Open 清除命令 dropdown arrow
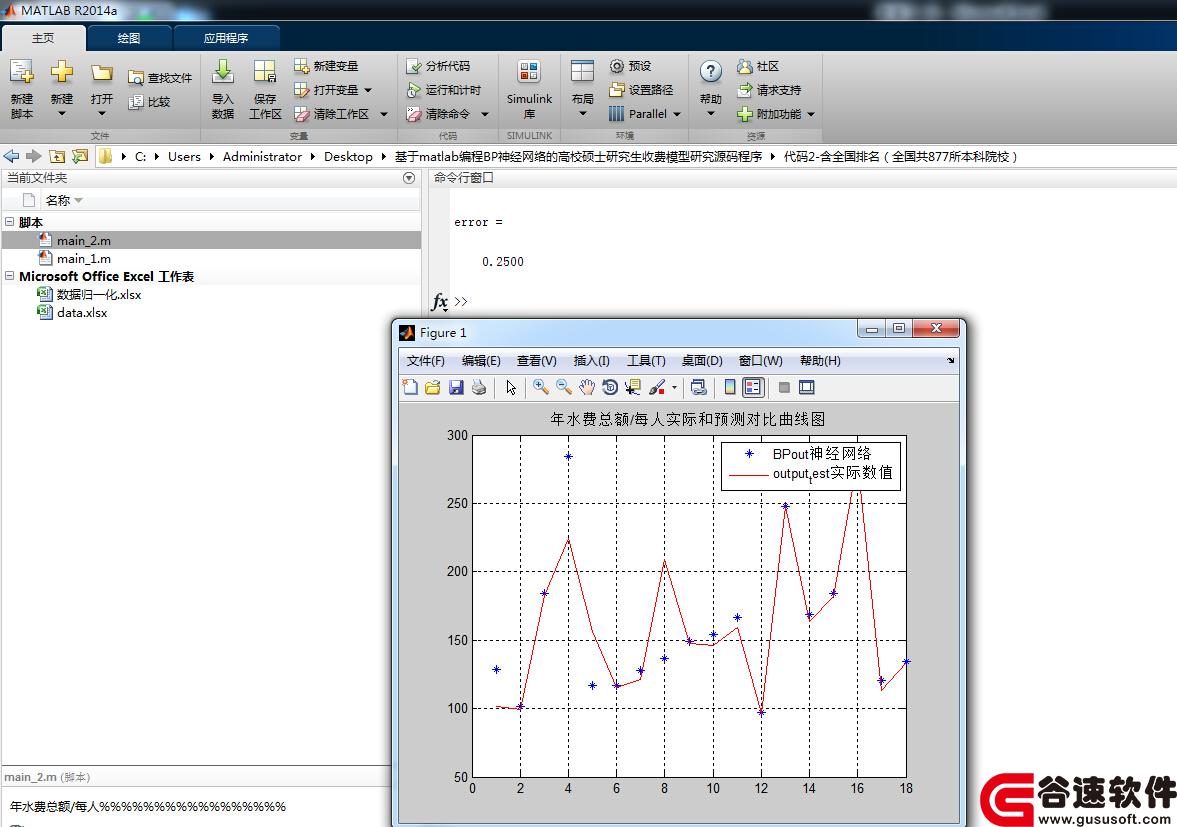 485,114
